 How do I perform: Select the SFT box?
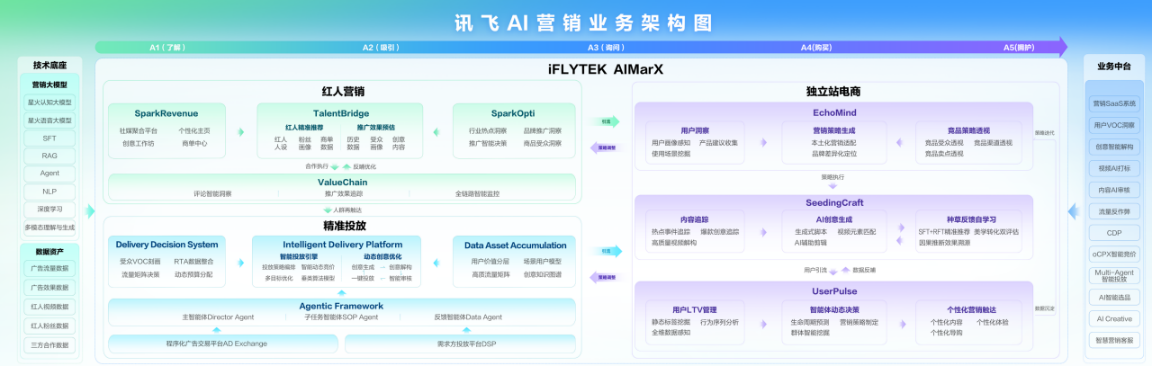(50, 137)
